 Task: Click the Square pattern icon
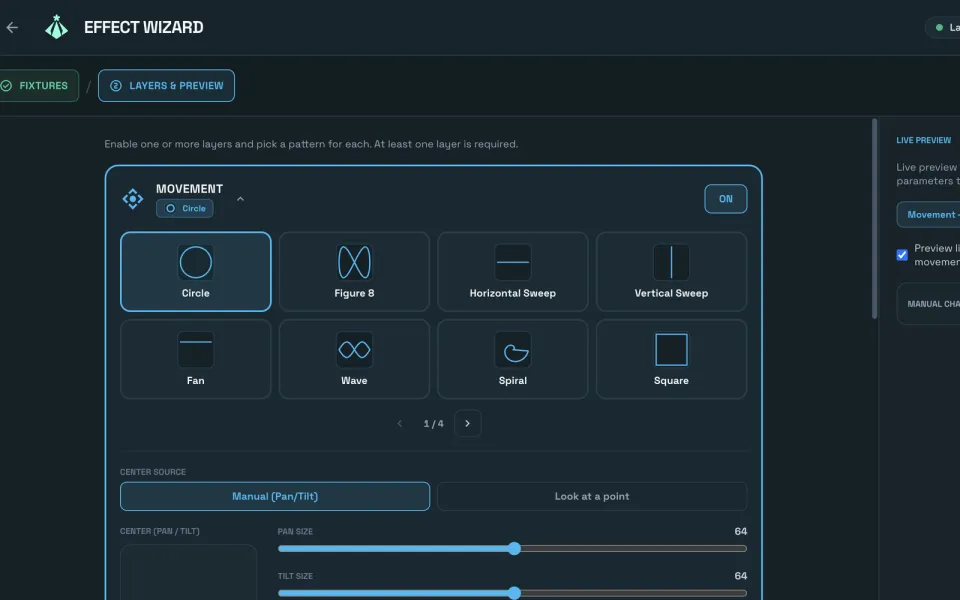pyautogui.click(x=671, y=350)
